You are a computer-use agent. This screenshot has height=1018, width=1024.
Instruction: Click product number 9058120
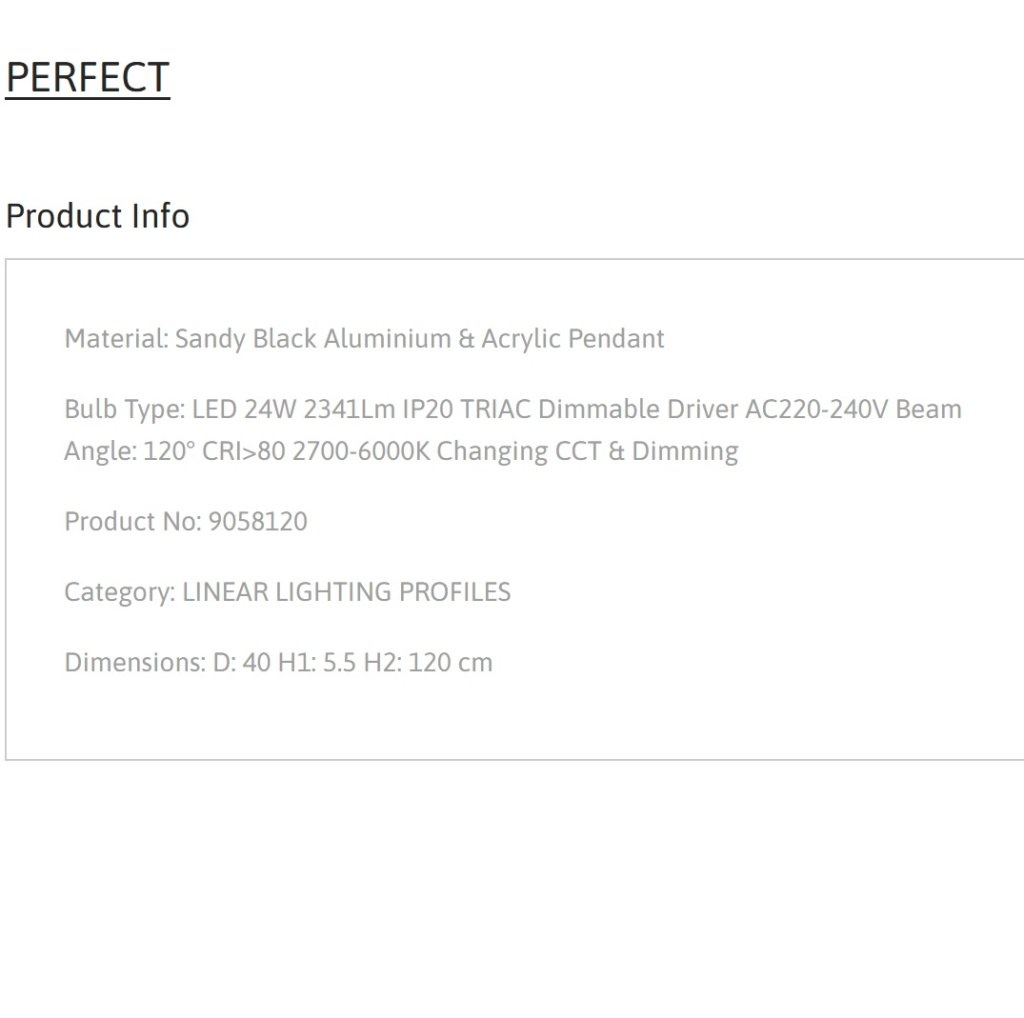[258, 522]
